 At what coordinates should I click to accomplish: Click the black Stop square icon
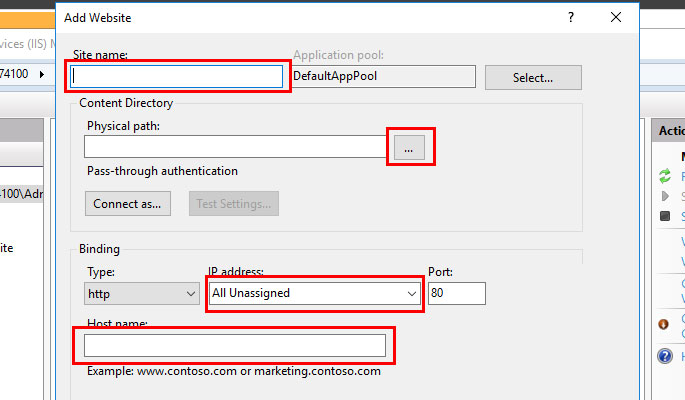[665, 216]
